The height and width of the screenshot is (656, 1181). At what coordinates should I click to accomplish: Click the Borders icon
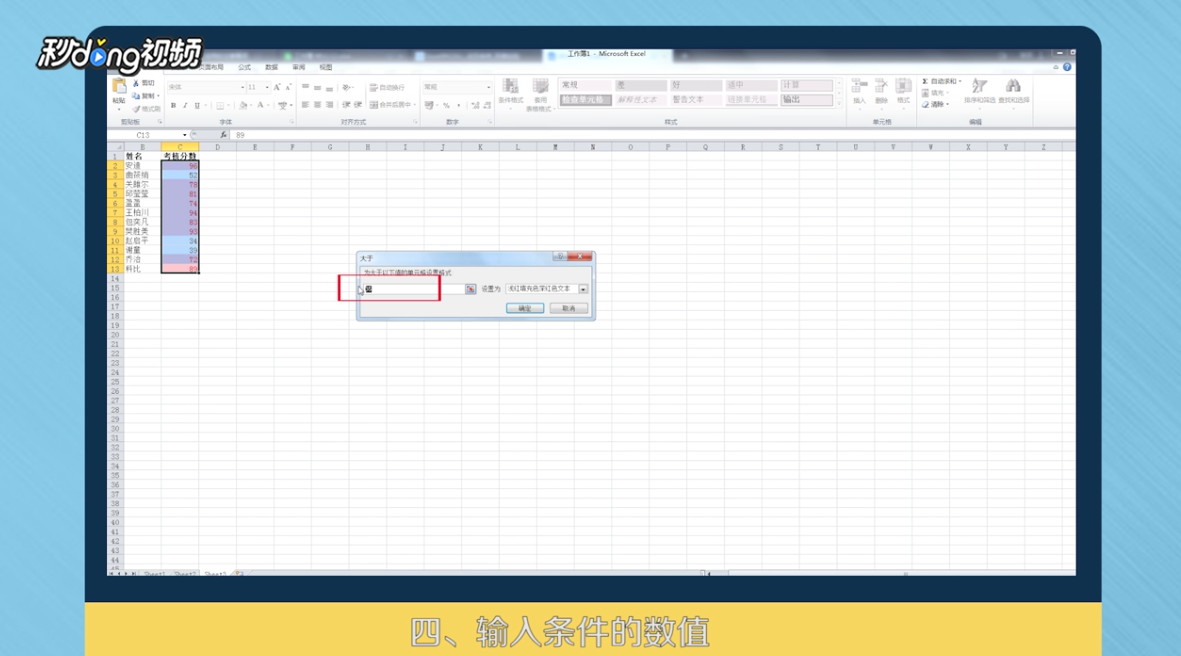pos(220,105)
